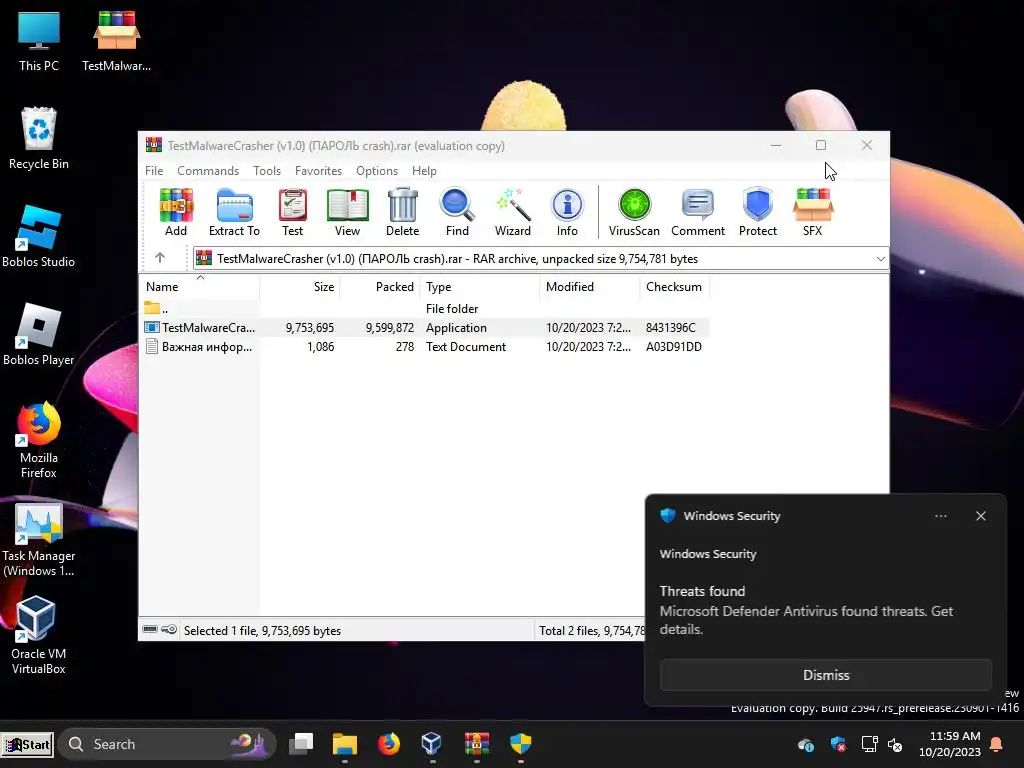
Task: Sort by the Size column header
Action: (300, 287)
